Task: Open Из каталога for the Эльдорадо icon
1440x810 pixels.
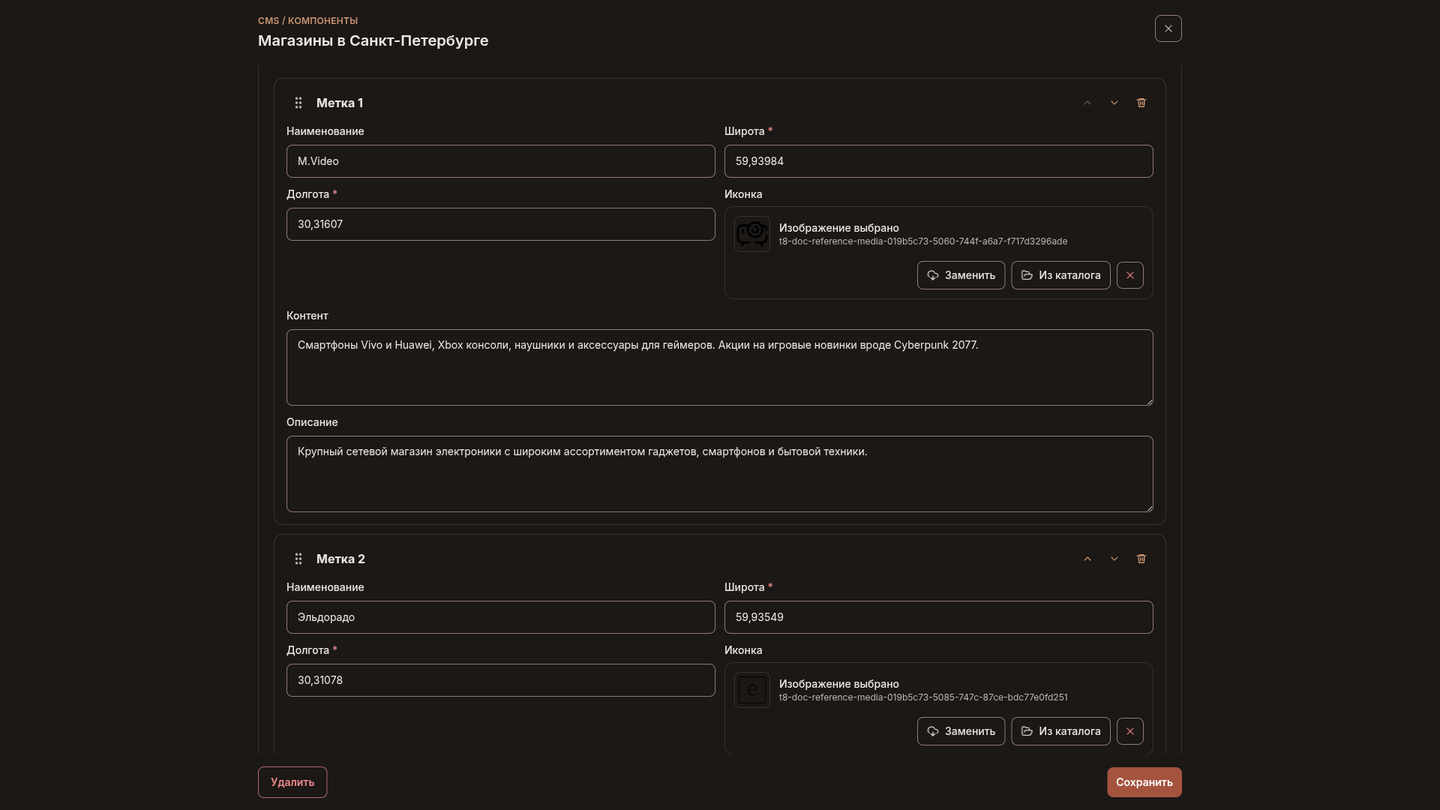Action: click(x=1061, y=731)
